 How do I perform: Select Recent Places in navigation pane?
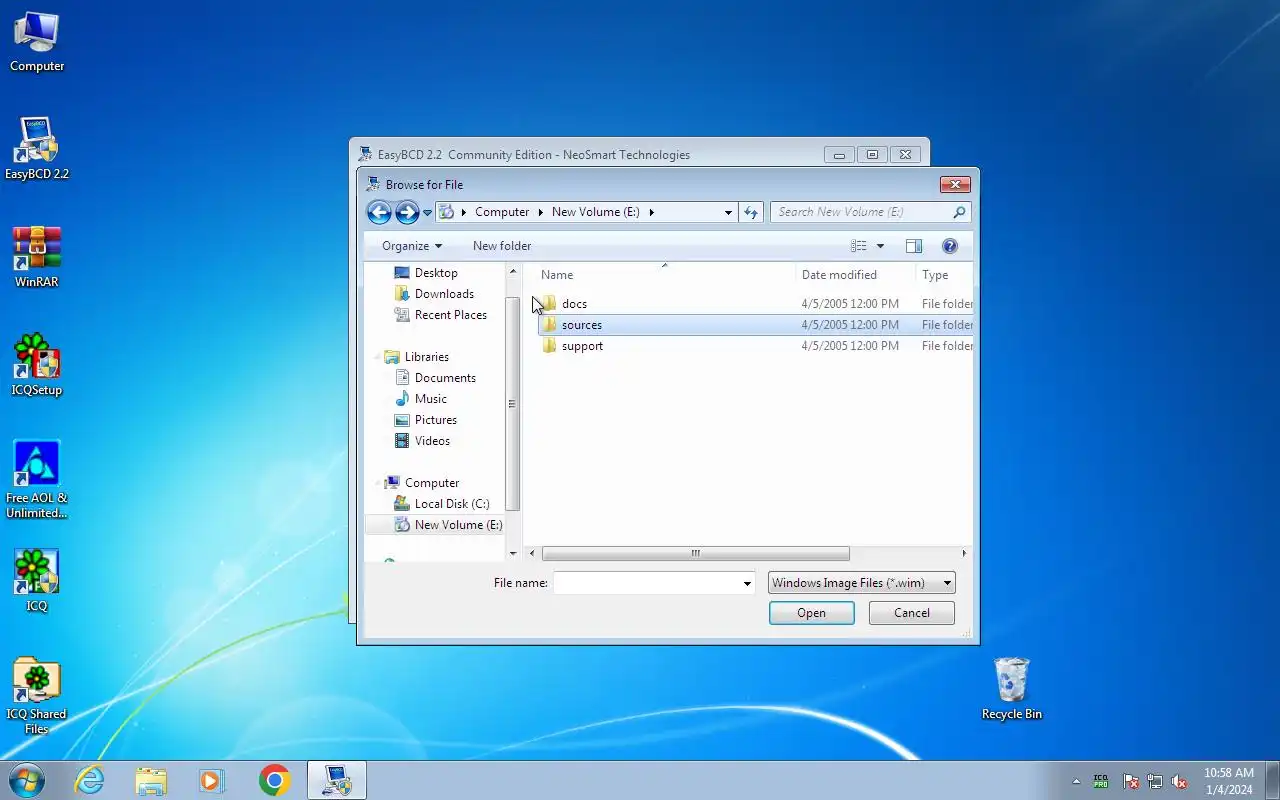click(450, 315)
